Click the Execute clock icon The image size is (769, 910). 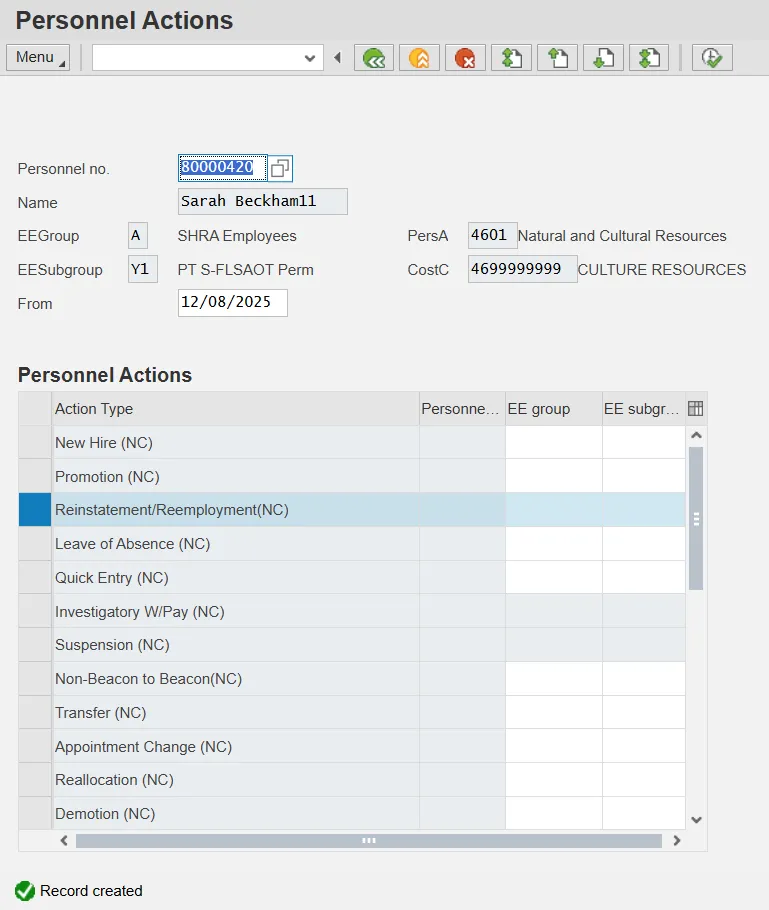coord(711,58)
